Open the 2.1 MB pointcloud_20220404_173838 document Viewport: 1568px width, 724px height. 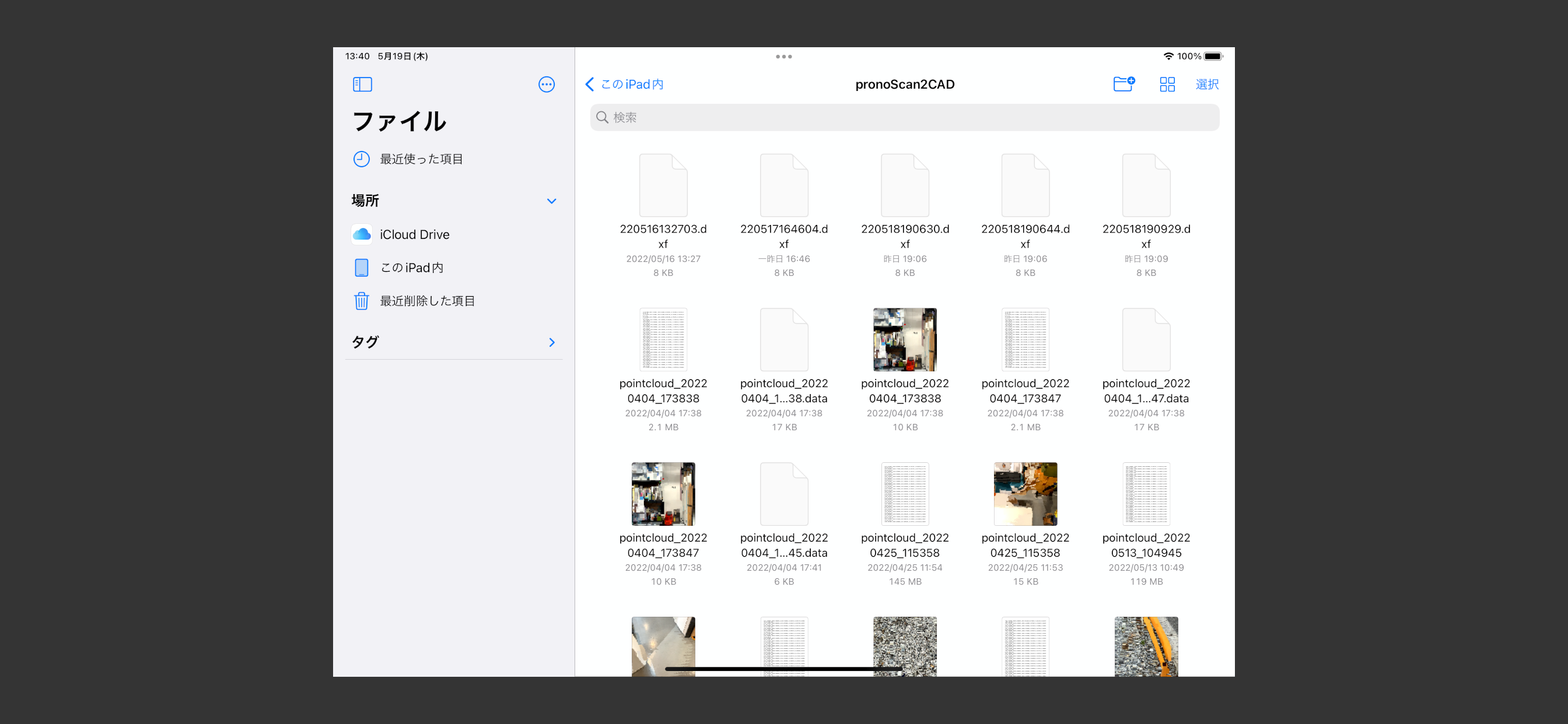[663, 371]
